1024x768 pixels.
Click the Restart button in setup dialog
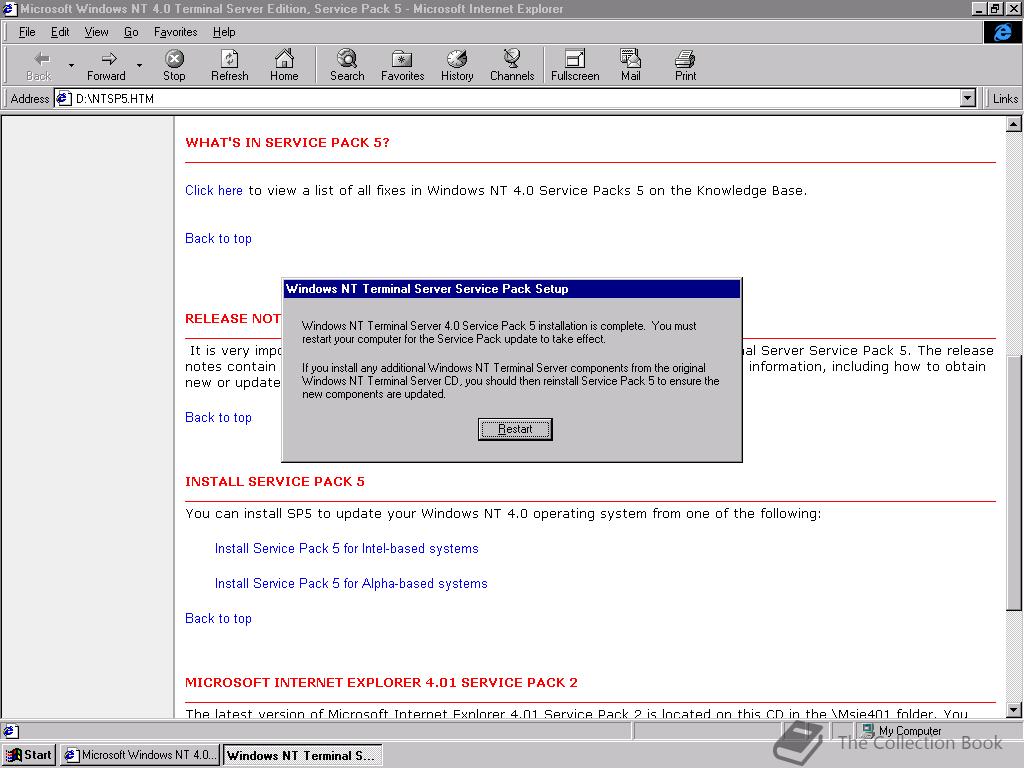(515, 429)
